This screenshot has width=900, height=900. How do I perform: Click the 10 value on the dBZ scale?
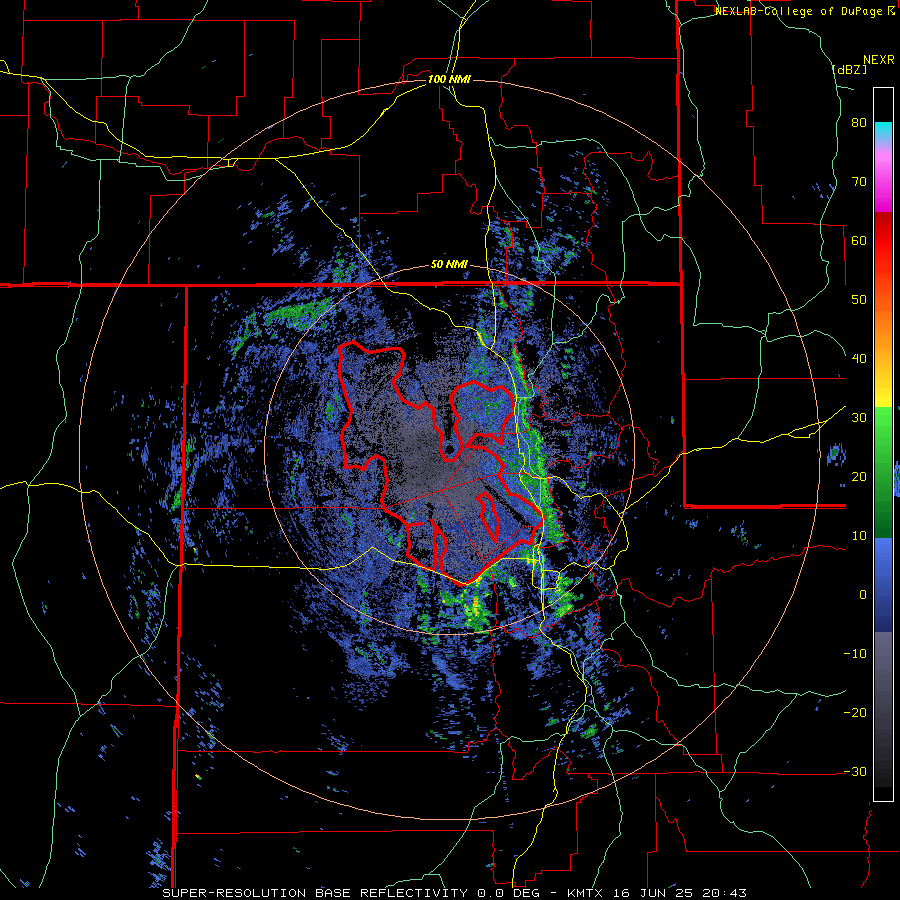coord(859,536)
